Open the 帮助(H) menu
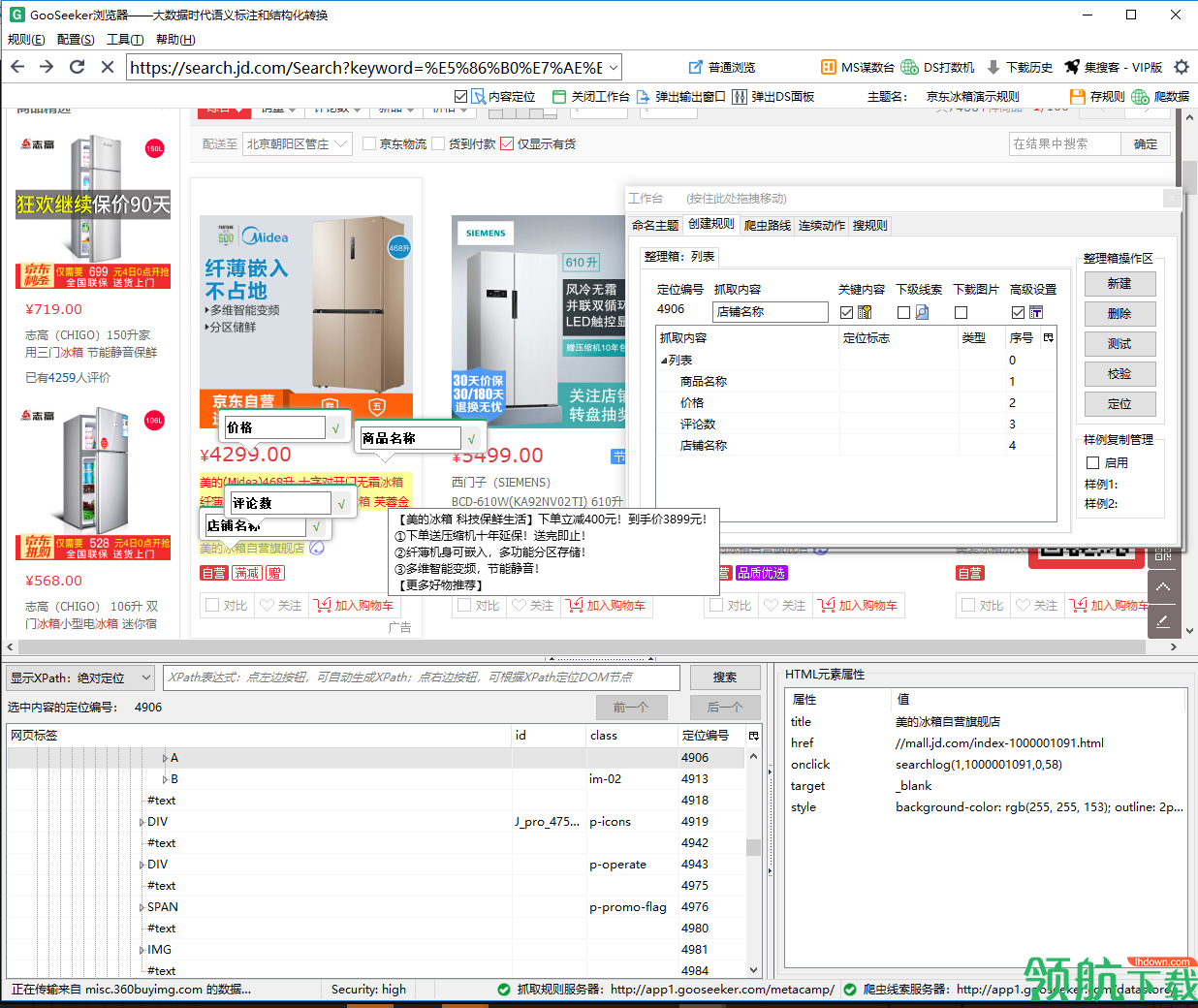Screen dimensions: 1198x1008 point(175,40)
